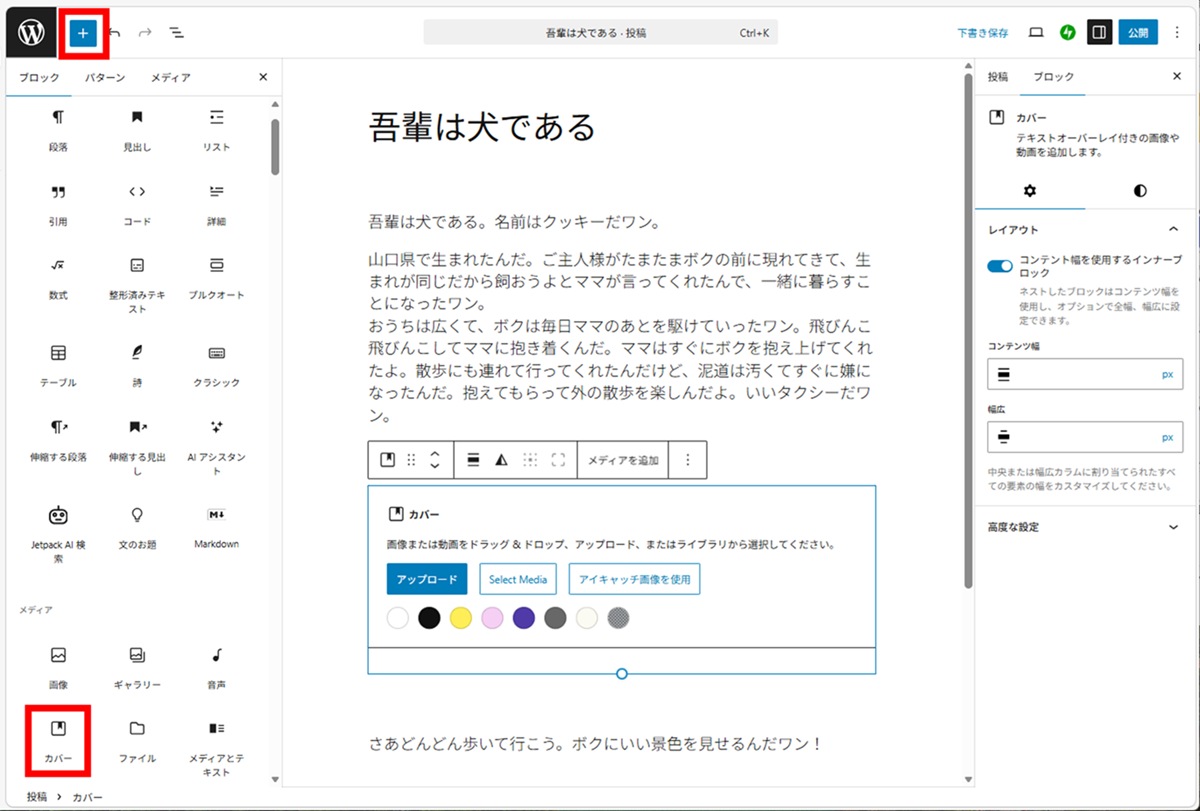This screenshot has height=811, width=1200.
Task: Switch to the パターン tab
Action: click(105, 77)
